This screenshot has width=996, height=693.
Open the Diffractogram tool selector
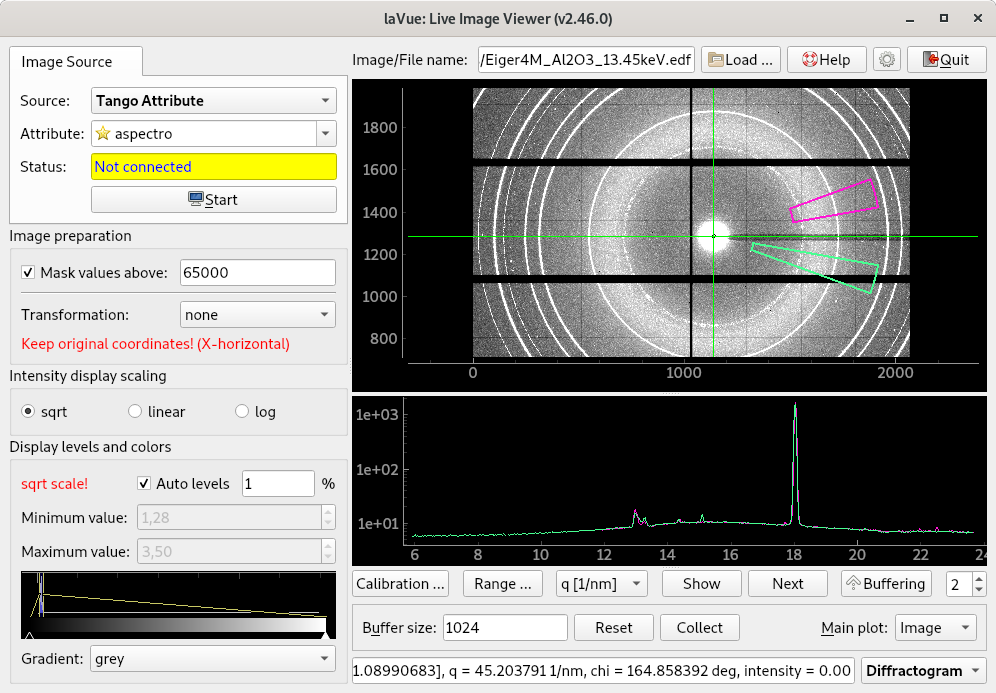click(923, 671)
